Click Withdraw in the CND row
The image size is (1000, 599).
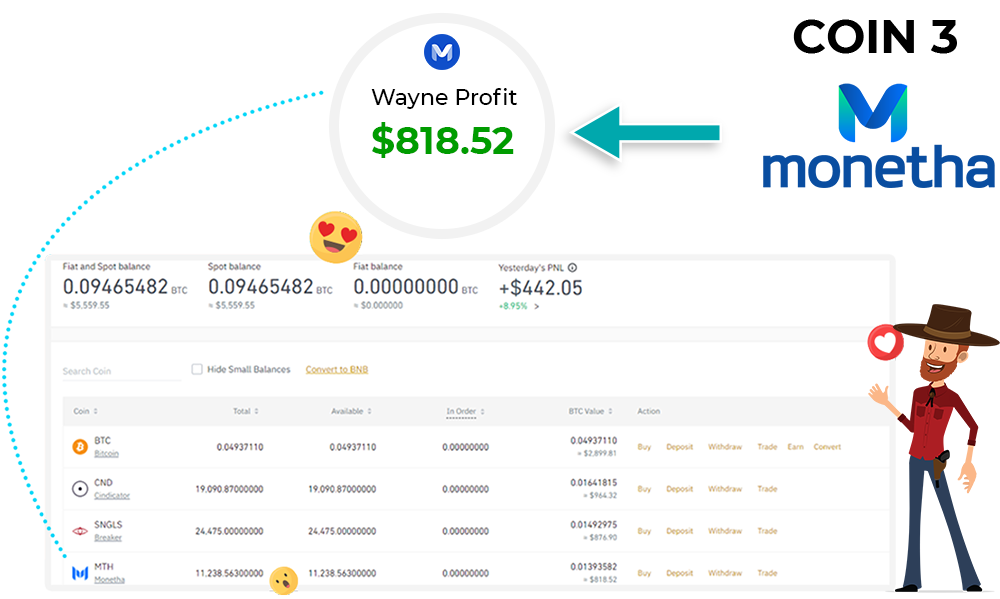(x=725, y=489)
